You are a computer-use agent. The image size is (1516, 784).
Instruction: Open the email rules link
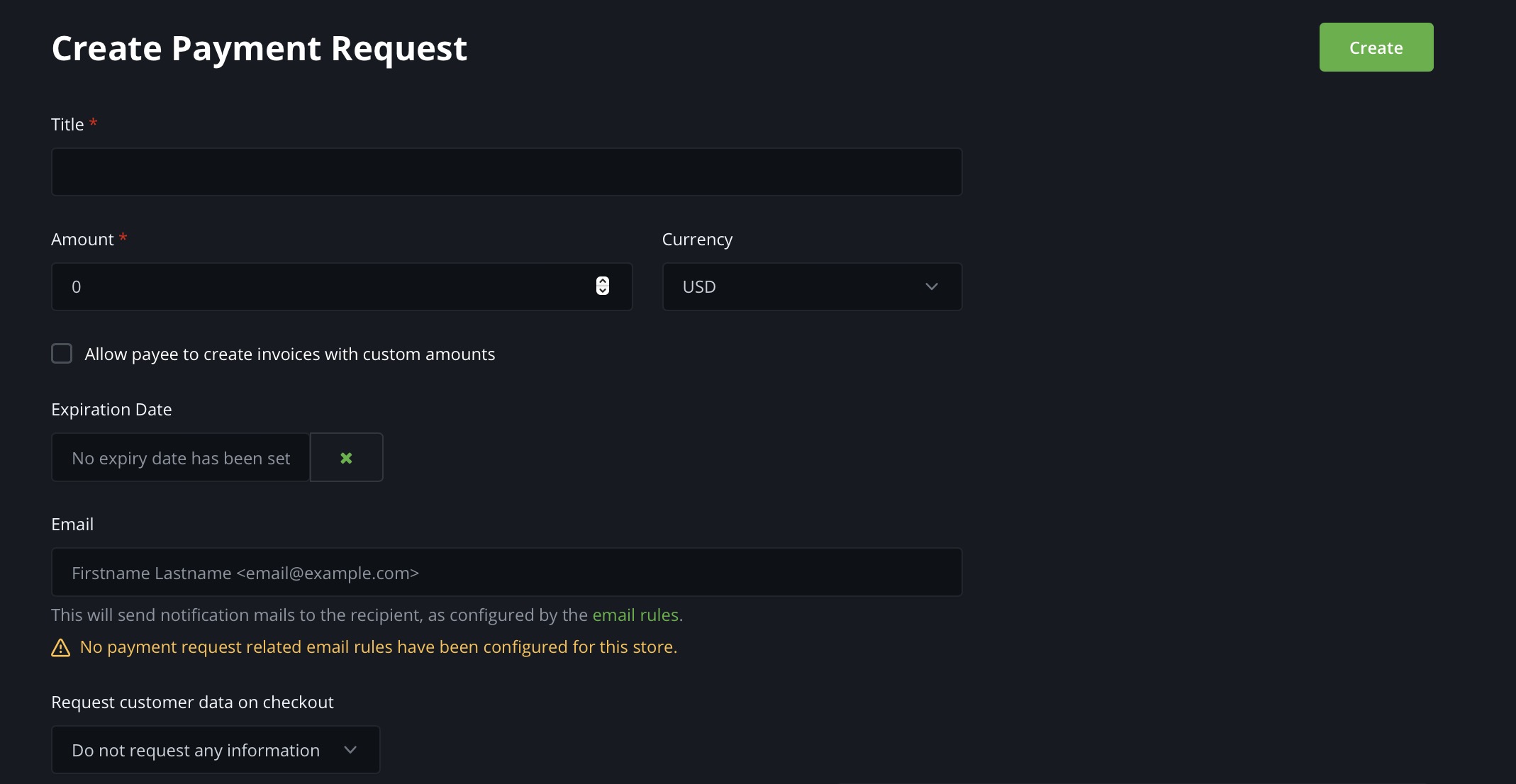tap(636, 615)
